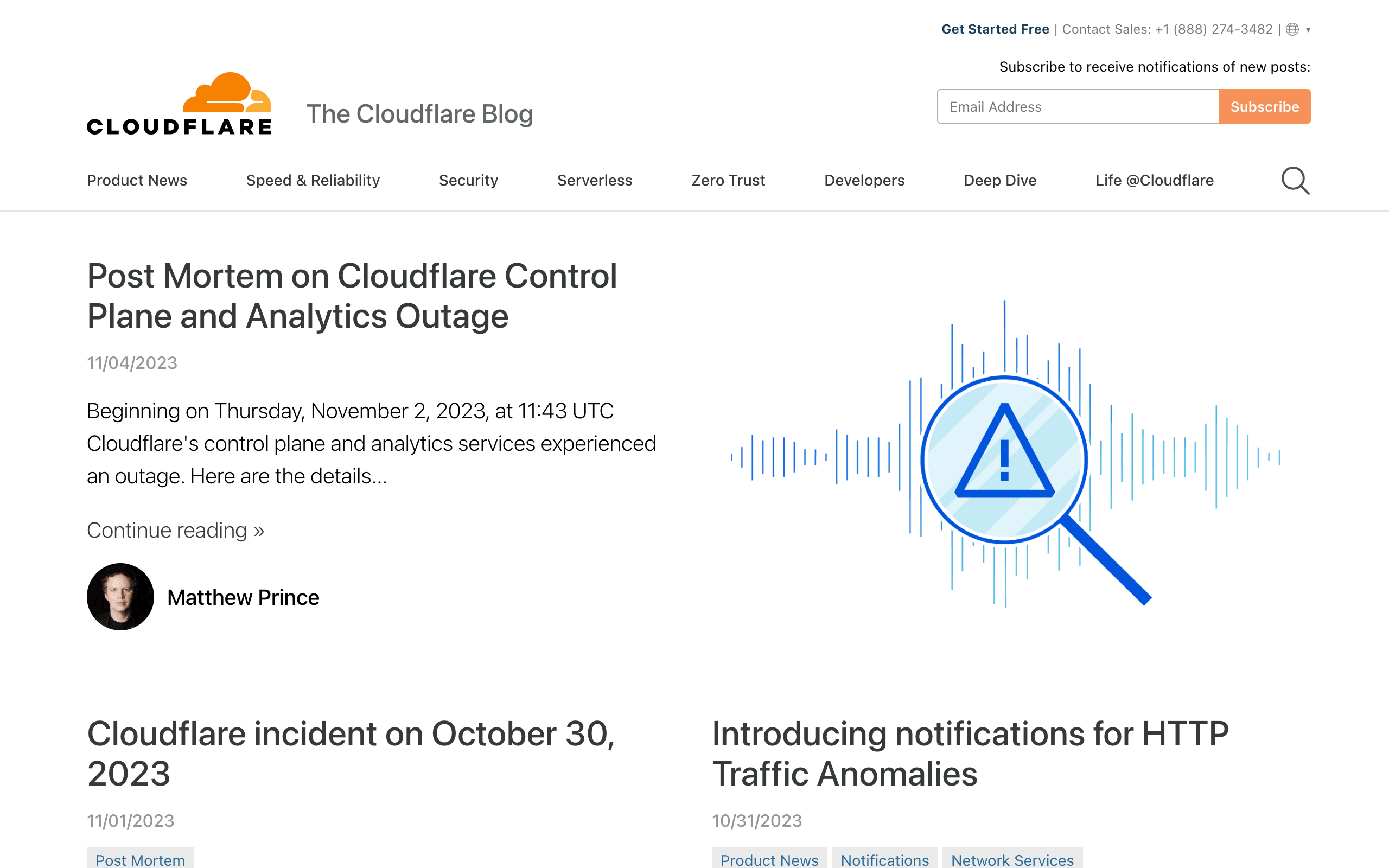The width and height of the screenshot is (1389, 868).
Task: Click the Network Services tag
Action: (x=1012, y=859)
